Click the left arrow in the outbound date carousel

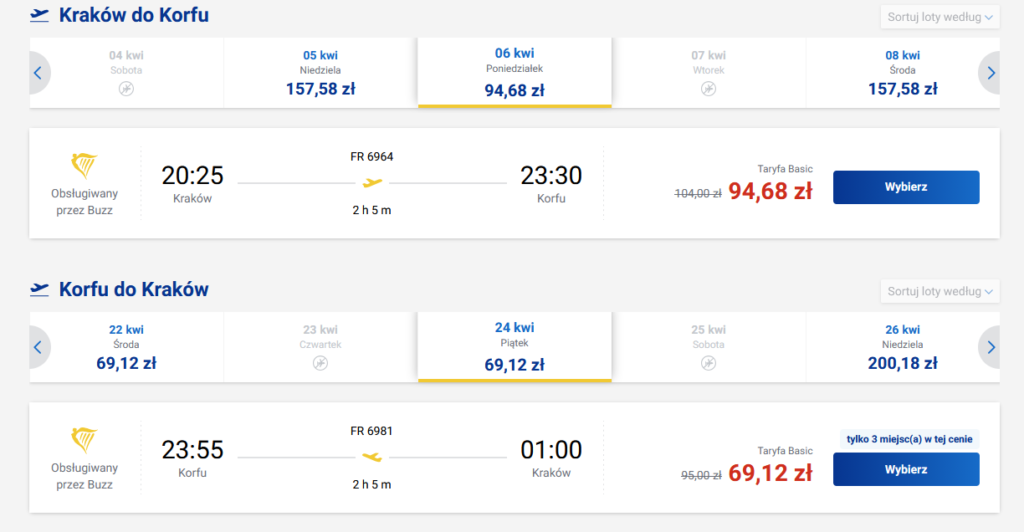[x=38, y=73]
